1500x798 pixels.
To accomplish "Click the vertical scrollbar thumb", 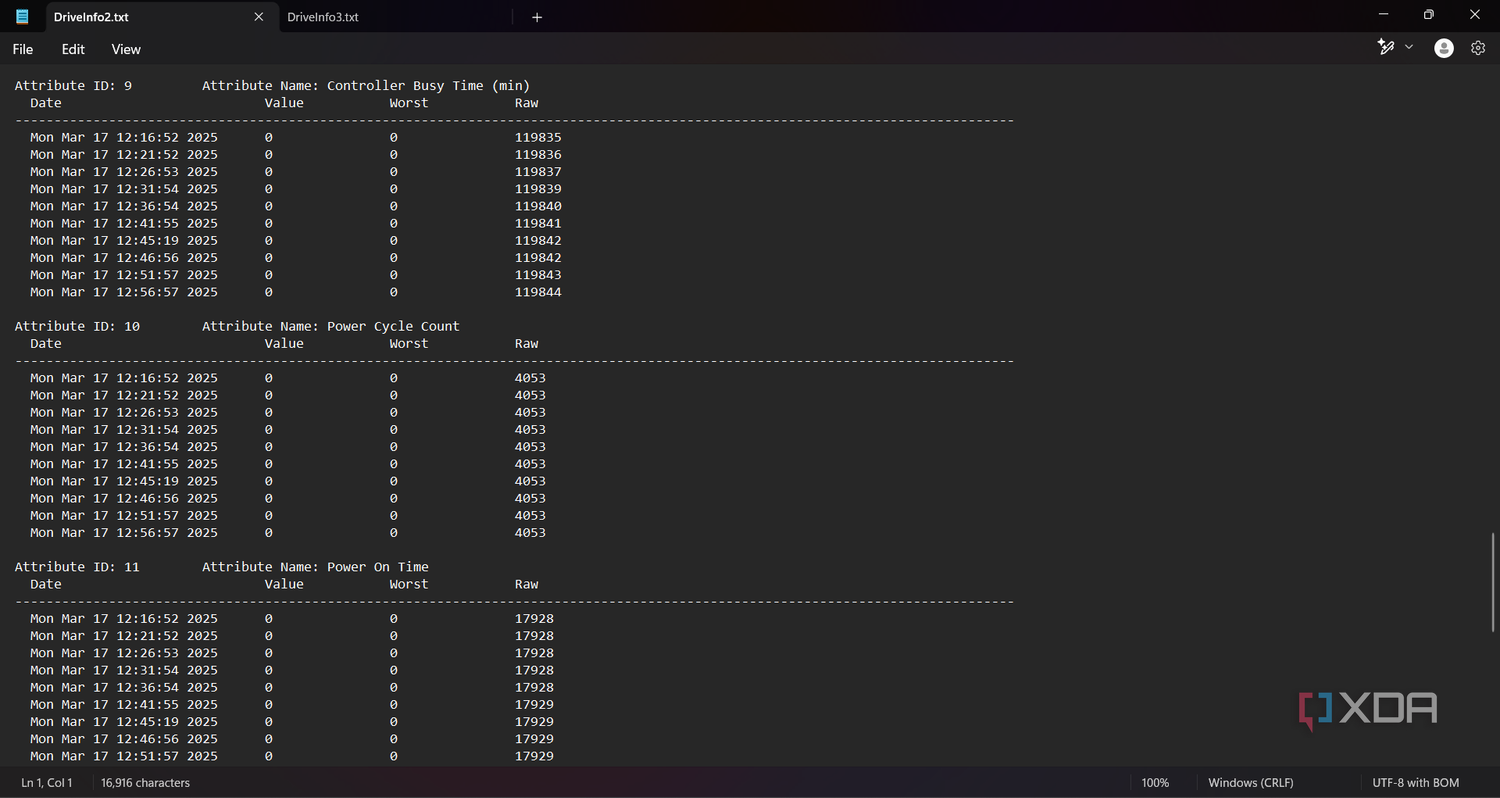I will click(x=1494, y=581).
